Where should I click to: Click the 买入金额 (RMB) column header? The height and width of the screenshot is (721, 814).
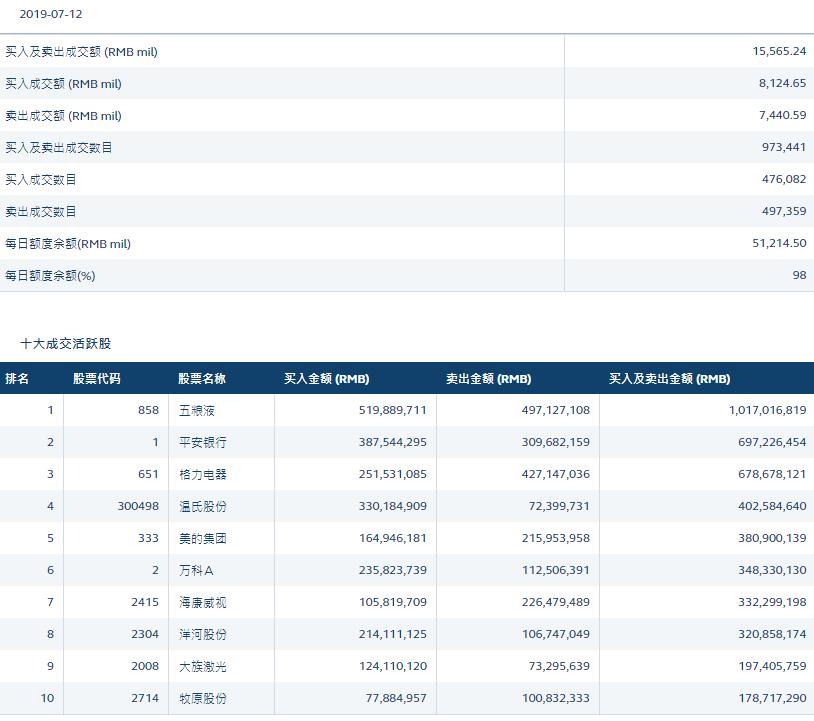click(x=327, y=379)
